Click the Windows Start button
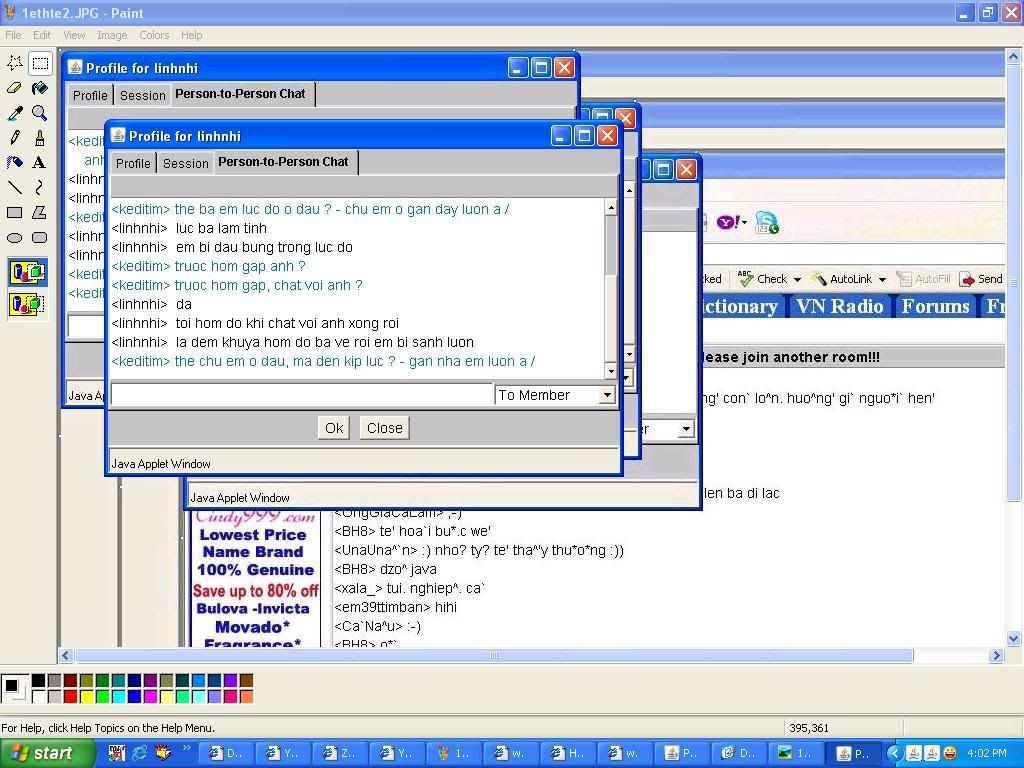 [x=46, y=753]
